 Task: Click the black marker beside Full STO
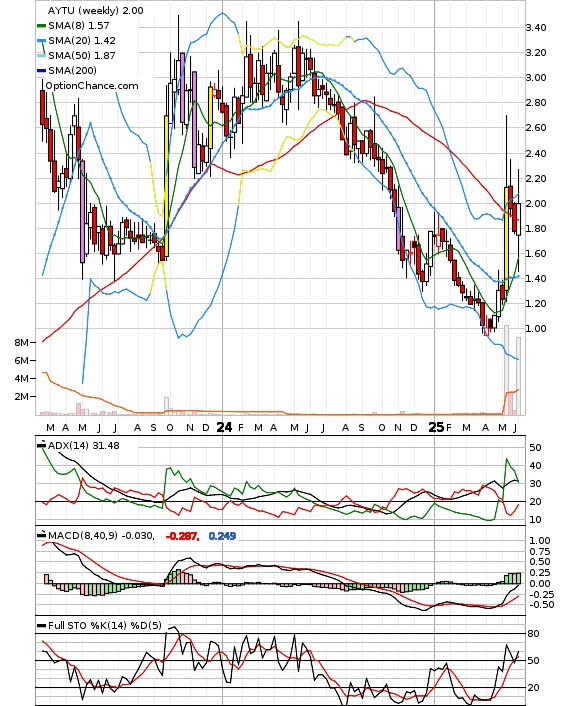point(41,626)
